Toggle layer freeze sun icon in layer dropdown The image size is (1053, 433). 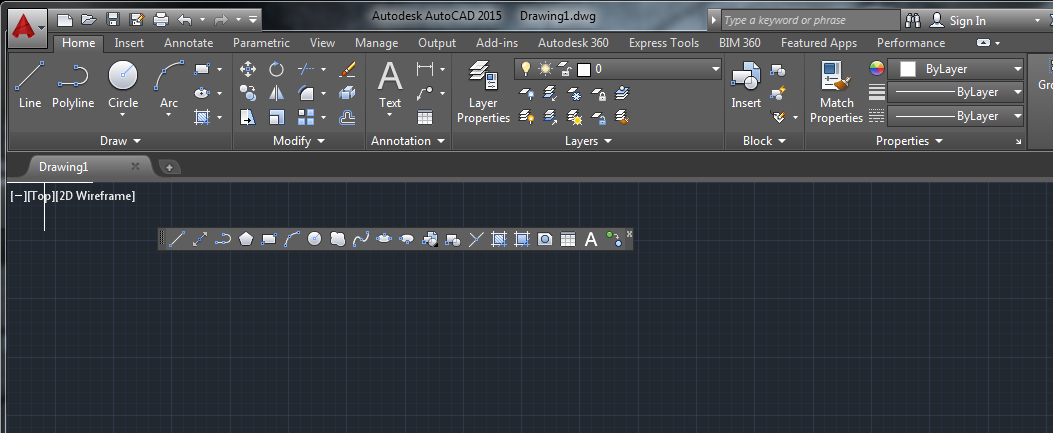pyautogui.click(x=545, y=69)
